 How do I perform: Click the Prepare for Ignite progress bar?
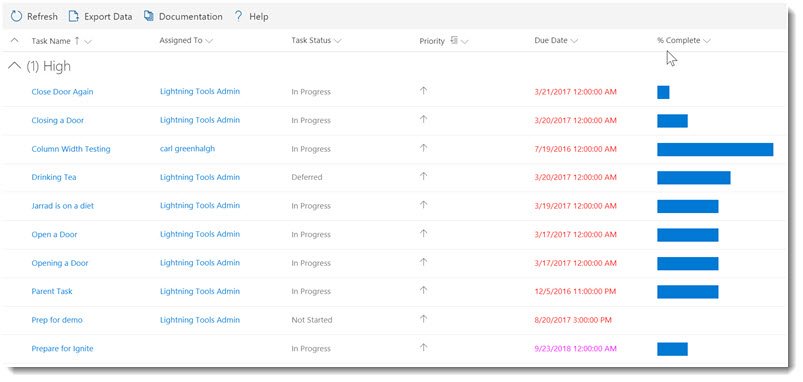point(672,349)
